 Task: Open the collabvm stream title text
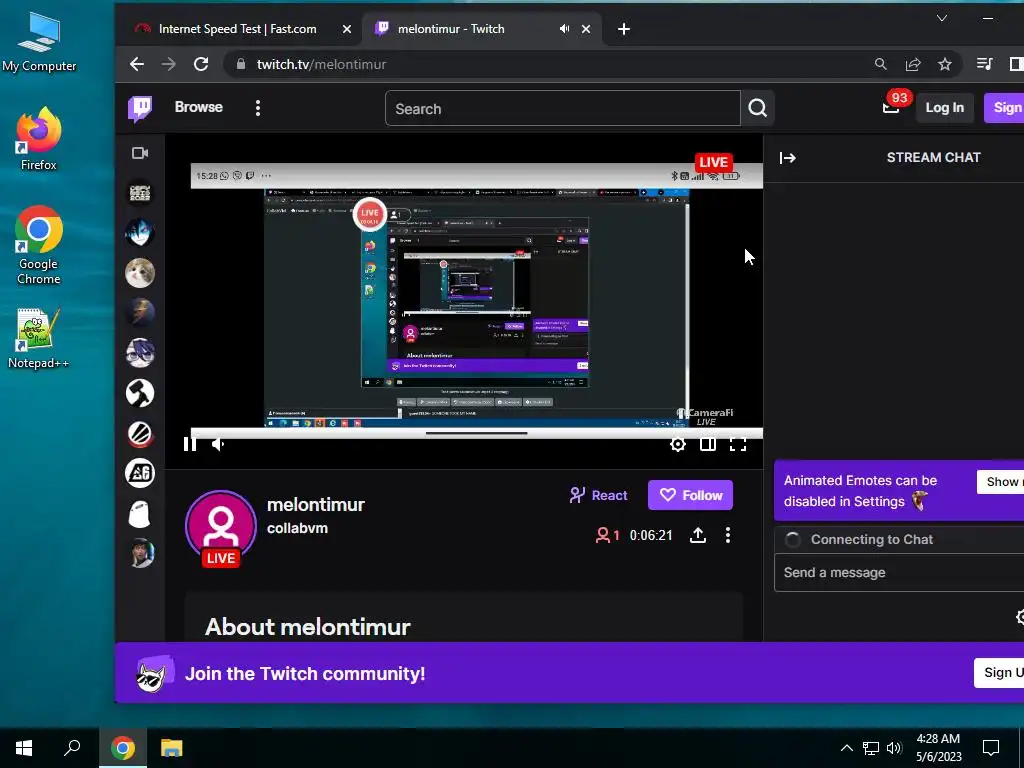pyautogui.click(x=297, y=528)
